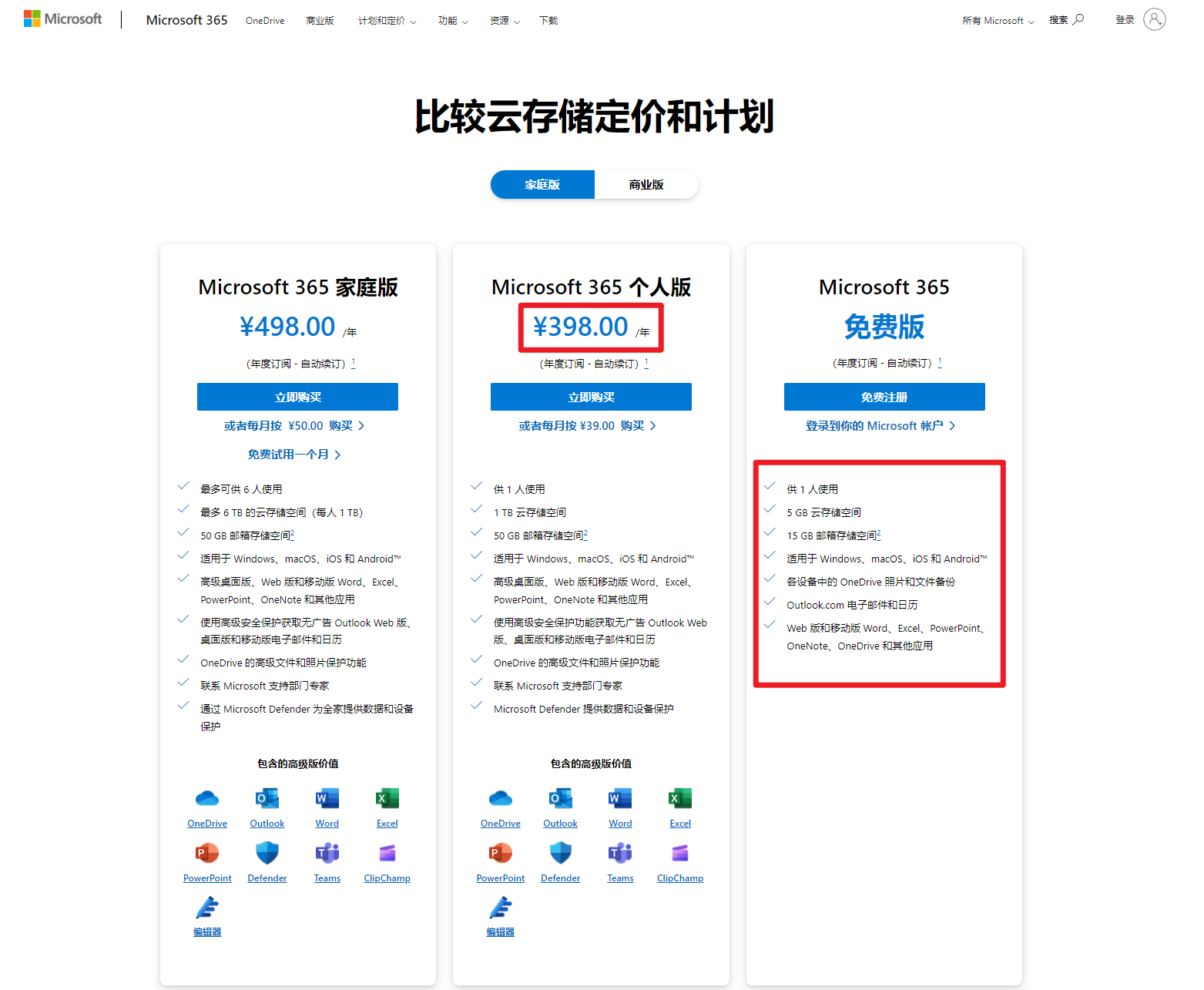Image resolution: width=1204 pixels, height=990 pixels.
Task: Open Word icon in 个人版 card
Action: pos(620,798)
